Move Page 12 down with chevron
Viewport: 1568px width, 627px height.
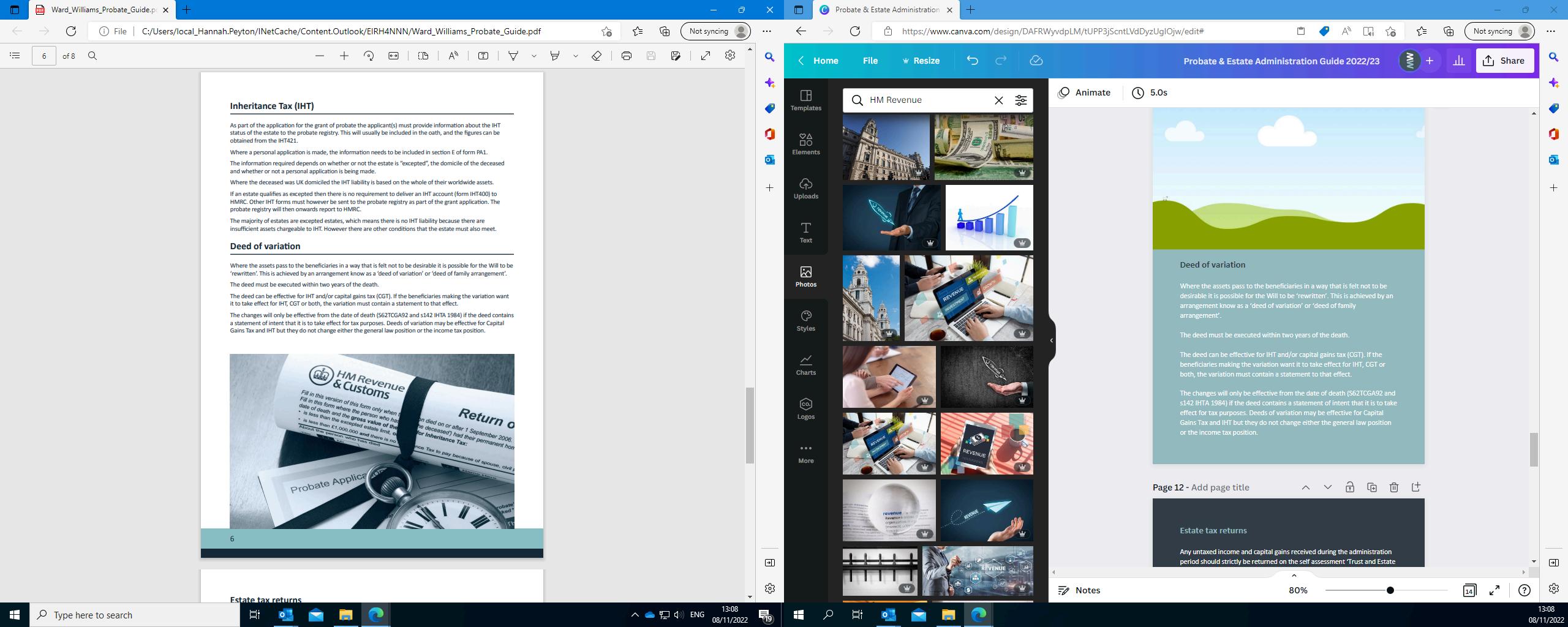click(1328, 487)
